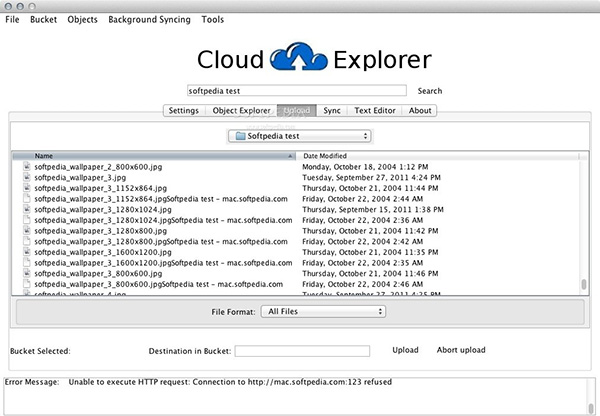Click document icon of 1280x800.jpgSoftpedia test file
Viewport: 600px width, 416px height.
[x=26, y=241]
